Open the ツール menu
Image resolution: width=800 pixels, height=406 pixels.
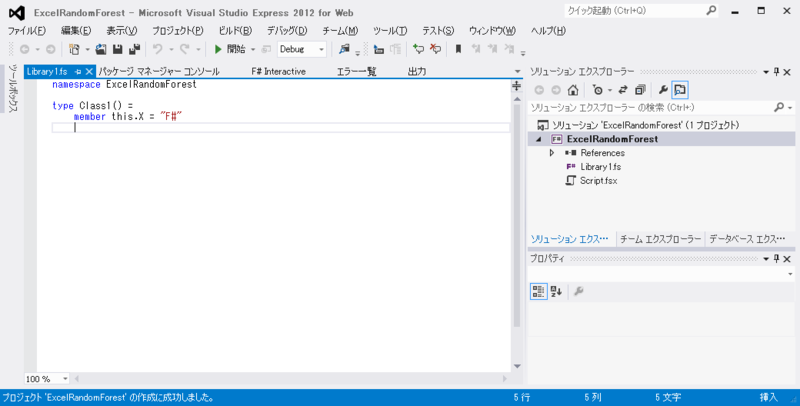pyautogui.click(x=390, y=31)
